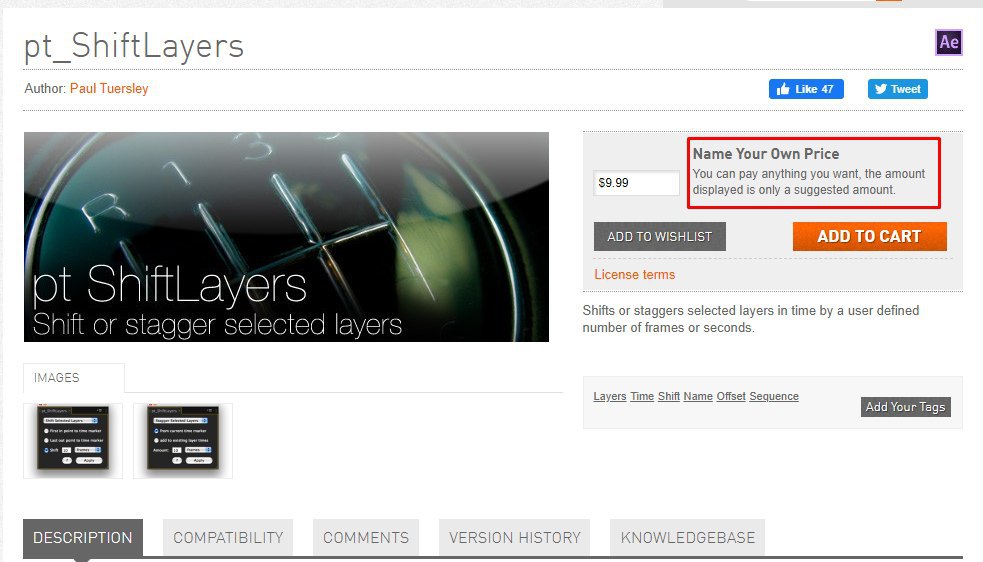Add pt_ShiftLayers to wishlist
This screenshot has width=983, height=562.
tap(660, 236)
